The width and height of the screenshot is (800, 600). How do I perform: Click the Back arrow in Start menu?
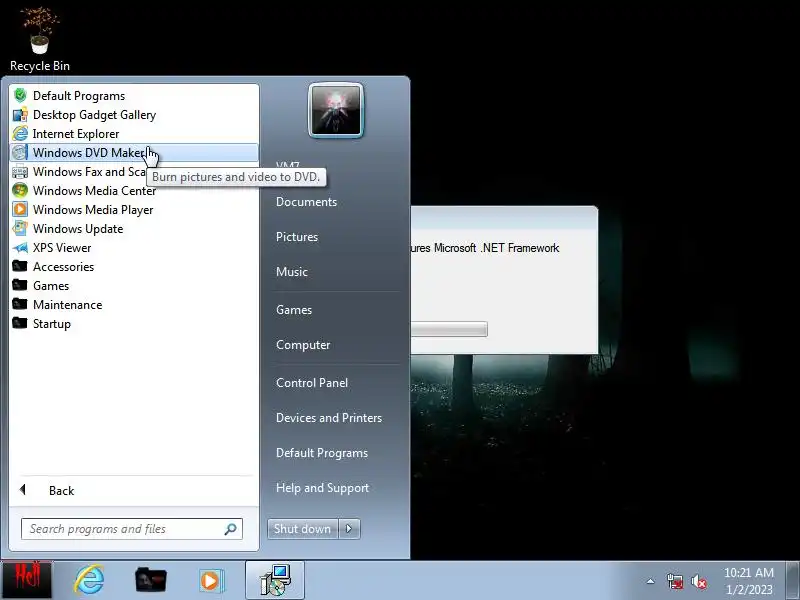[22, 490]
